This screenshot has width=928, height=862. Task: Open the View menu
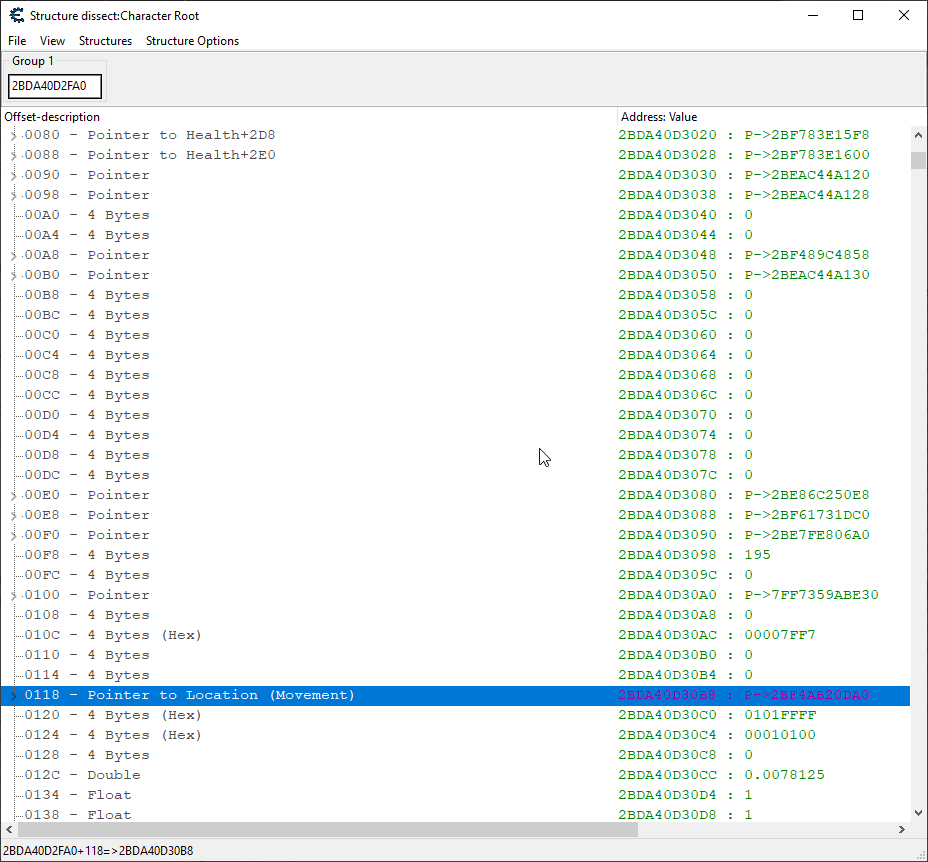(52, 41)
